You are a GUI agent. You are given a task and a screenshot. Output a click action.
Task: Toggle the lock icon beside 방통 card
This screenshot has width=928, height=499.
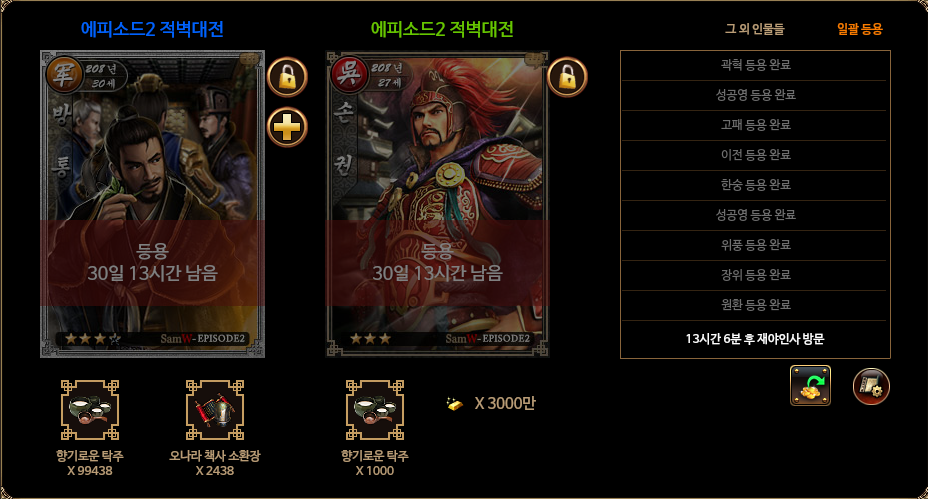[287, 77]
